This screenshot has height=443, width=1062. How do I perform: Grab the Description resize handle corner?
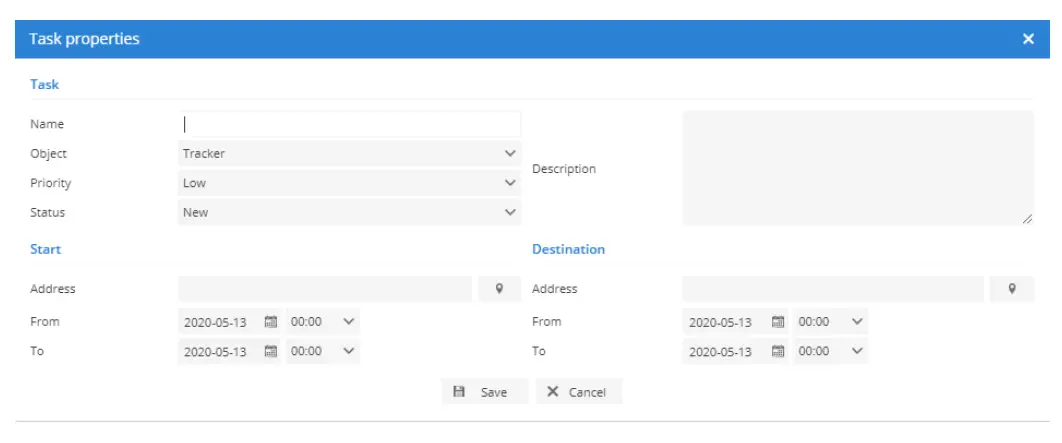point(1027,218)
